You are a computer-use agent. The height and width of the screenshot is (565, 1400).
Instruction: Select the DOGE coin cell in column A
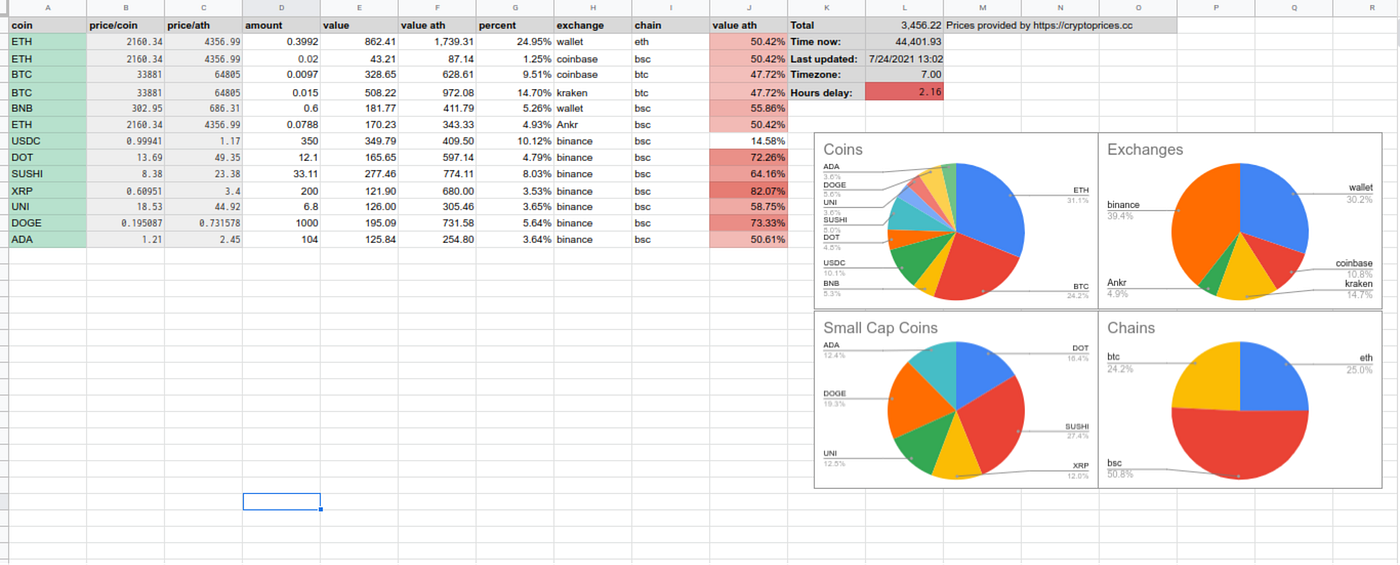point(48,223)
